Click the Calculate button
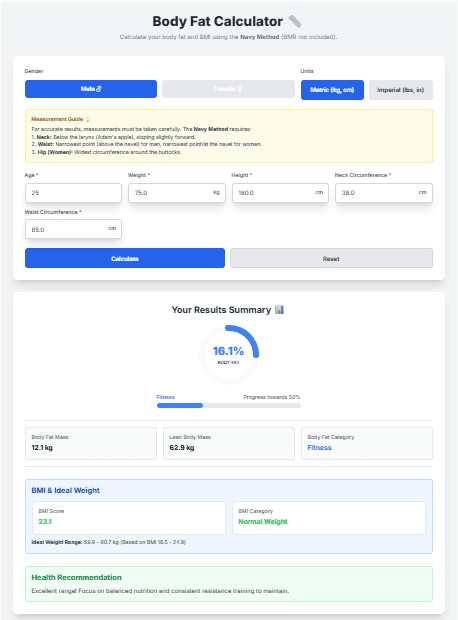Screen dimensions: 458x620 [x=125, y=258]
